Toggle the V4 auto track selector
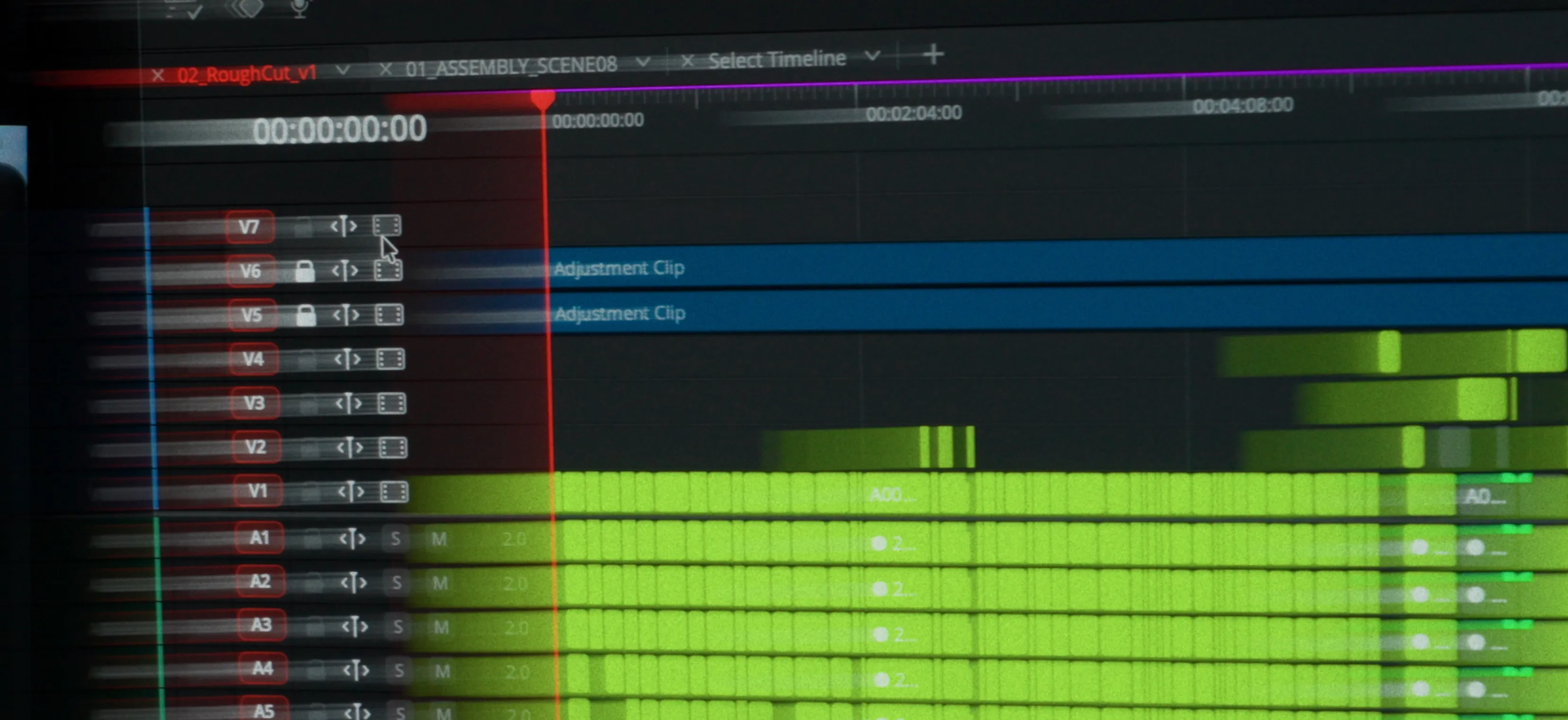Screen dimensions: 1568x720 click(347, 360)
